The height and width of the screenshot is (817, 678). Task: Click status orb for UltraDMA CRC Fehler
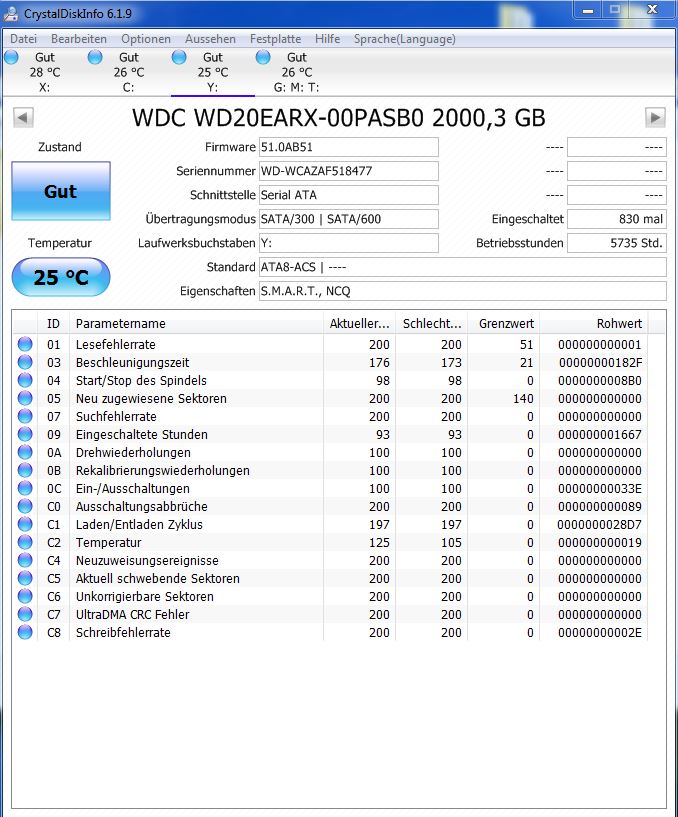(25, 614)
